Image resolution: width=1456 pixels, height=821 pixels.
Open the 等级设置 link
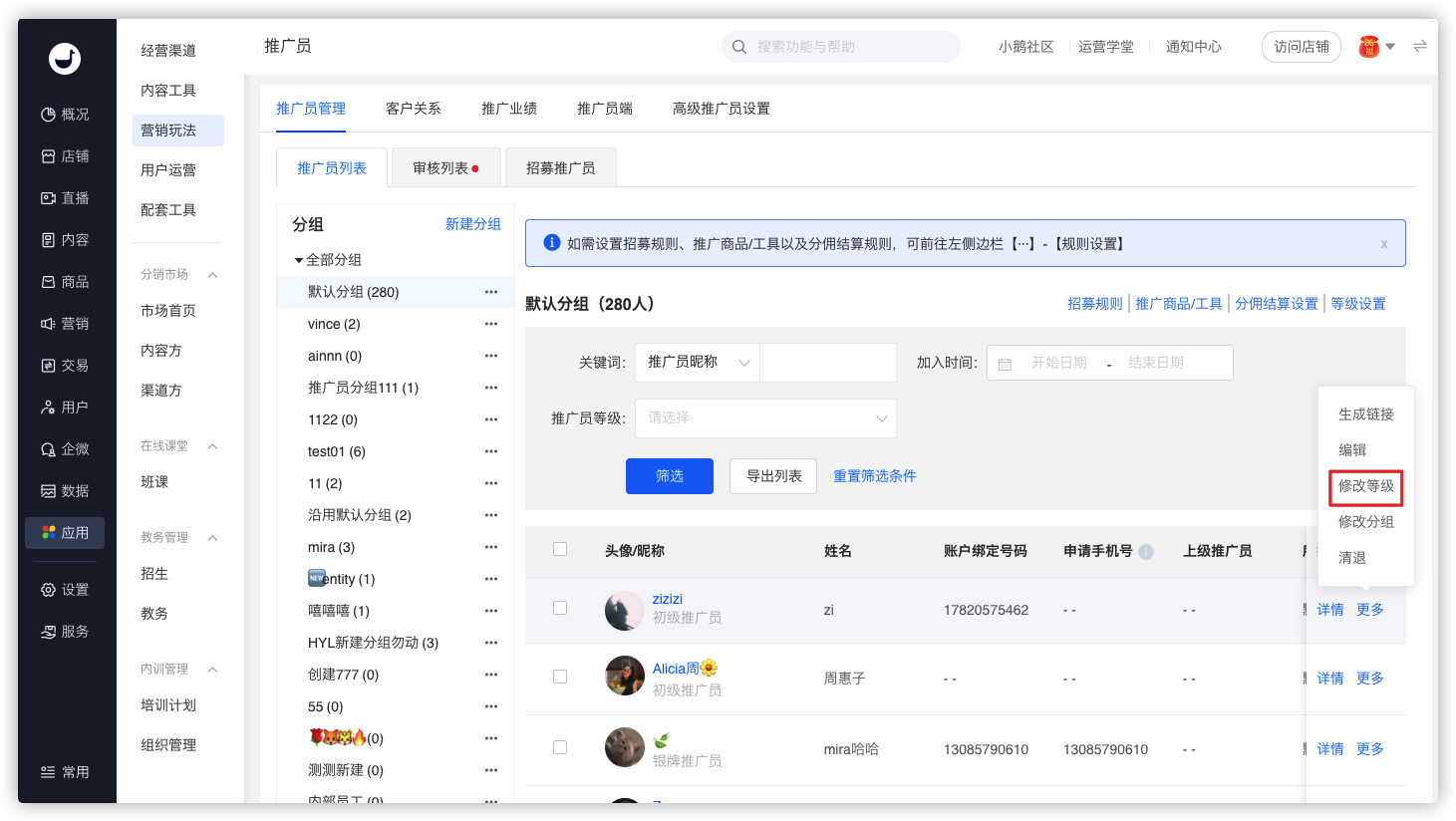pyautogui.click(x=1358, y=304)
